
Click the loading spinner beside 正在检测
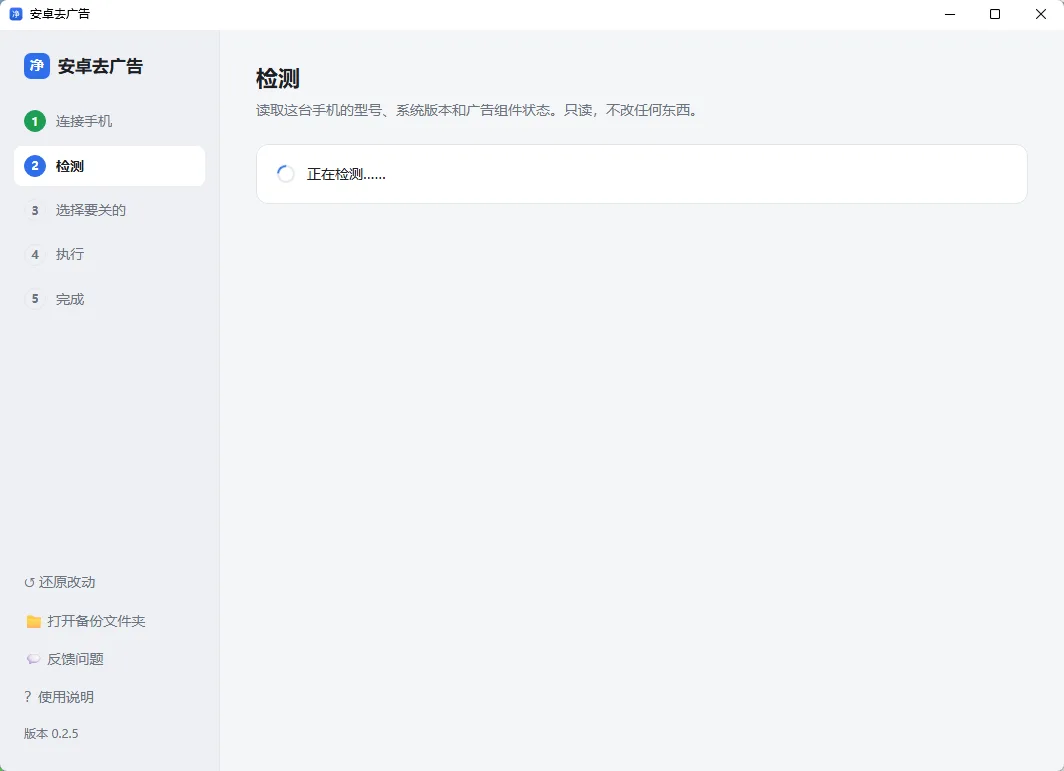coord(286,174)
